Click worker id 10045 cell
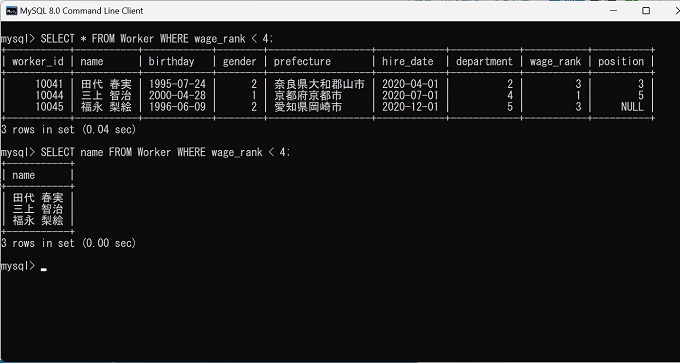 49,107
